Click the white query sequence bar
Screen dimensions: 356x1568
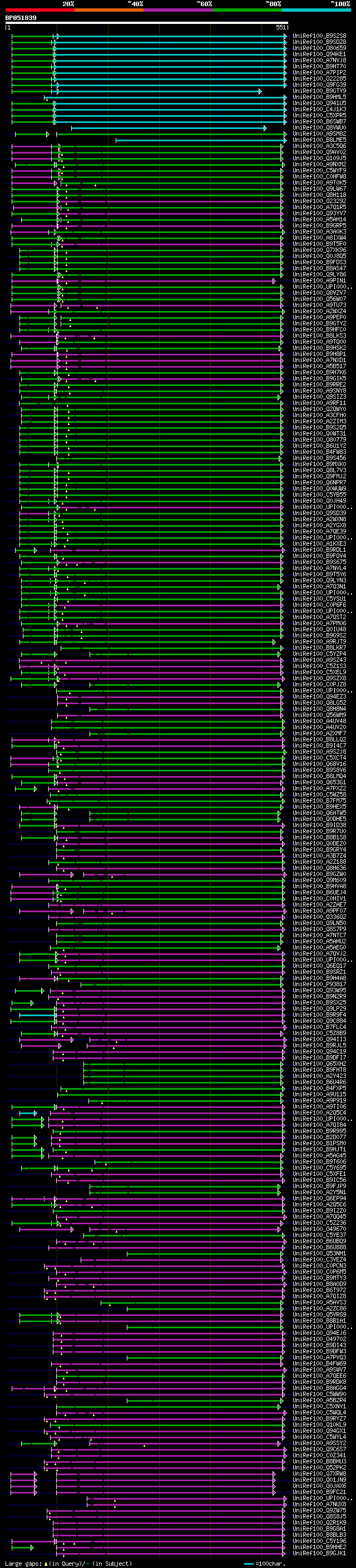[x=147, y=23]
